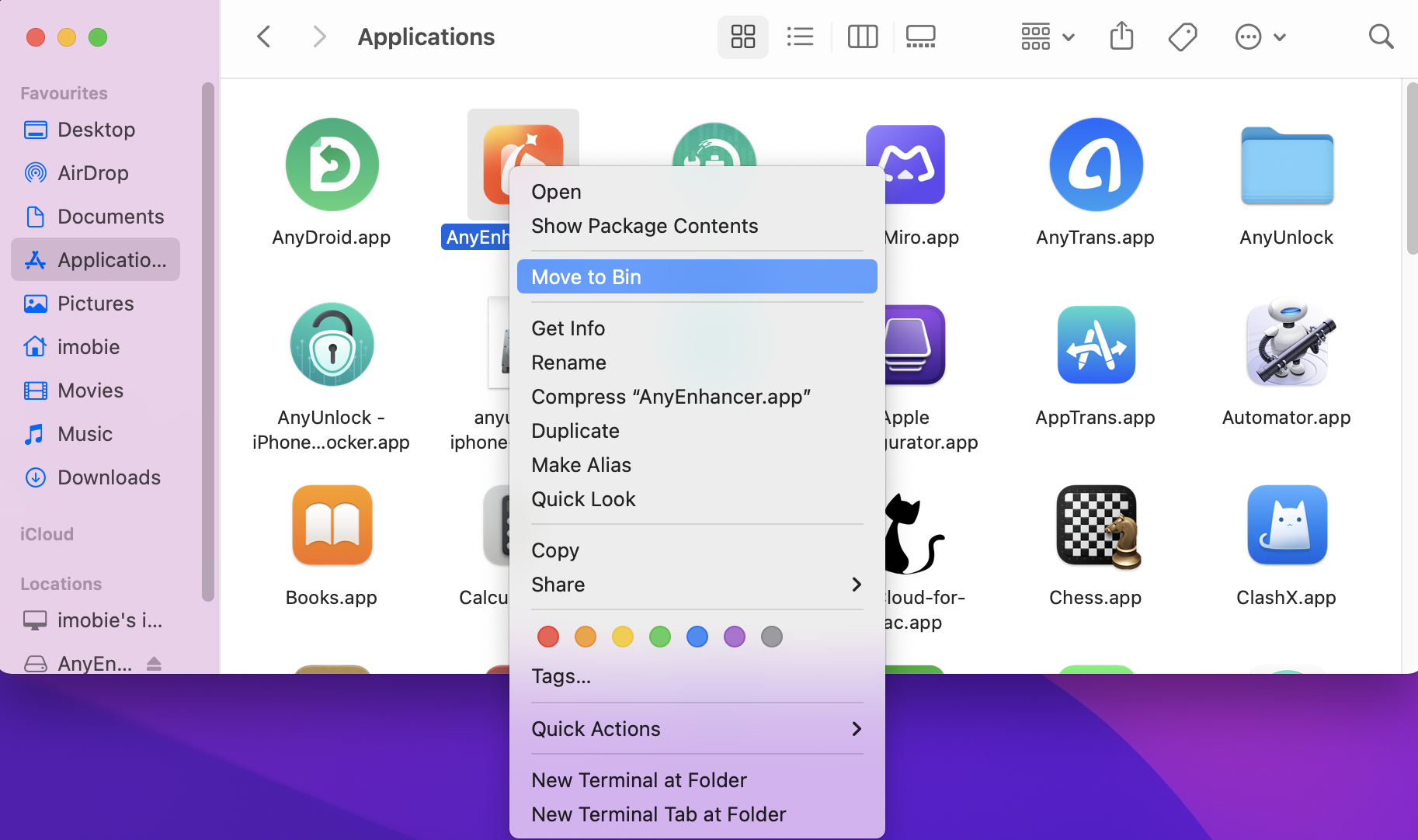Image resolution: width=1418 pixels, height=840 pixels.
Task: Open Movies in the sidebar
Action: coord(96,390)
